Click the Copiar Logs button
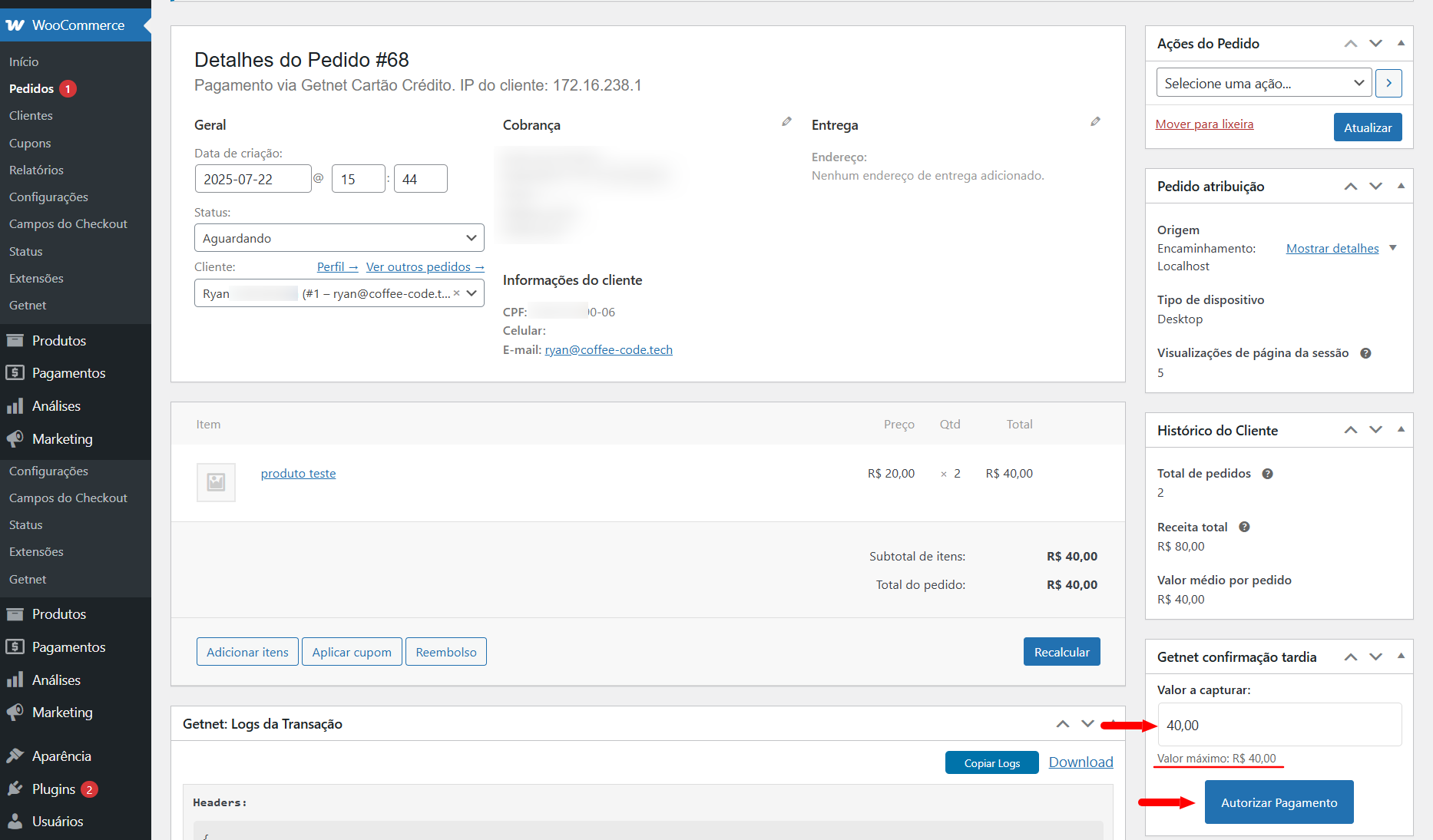The image size is (1433, 840). point(991,762)
